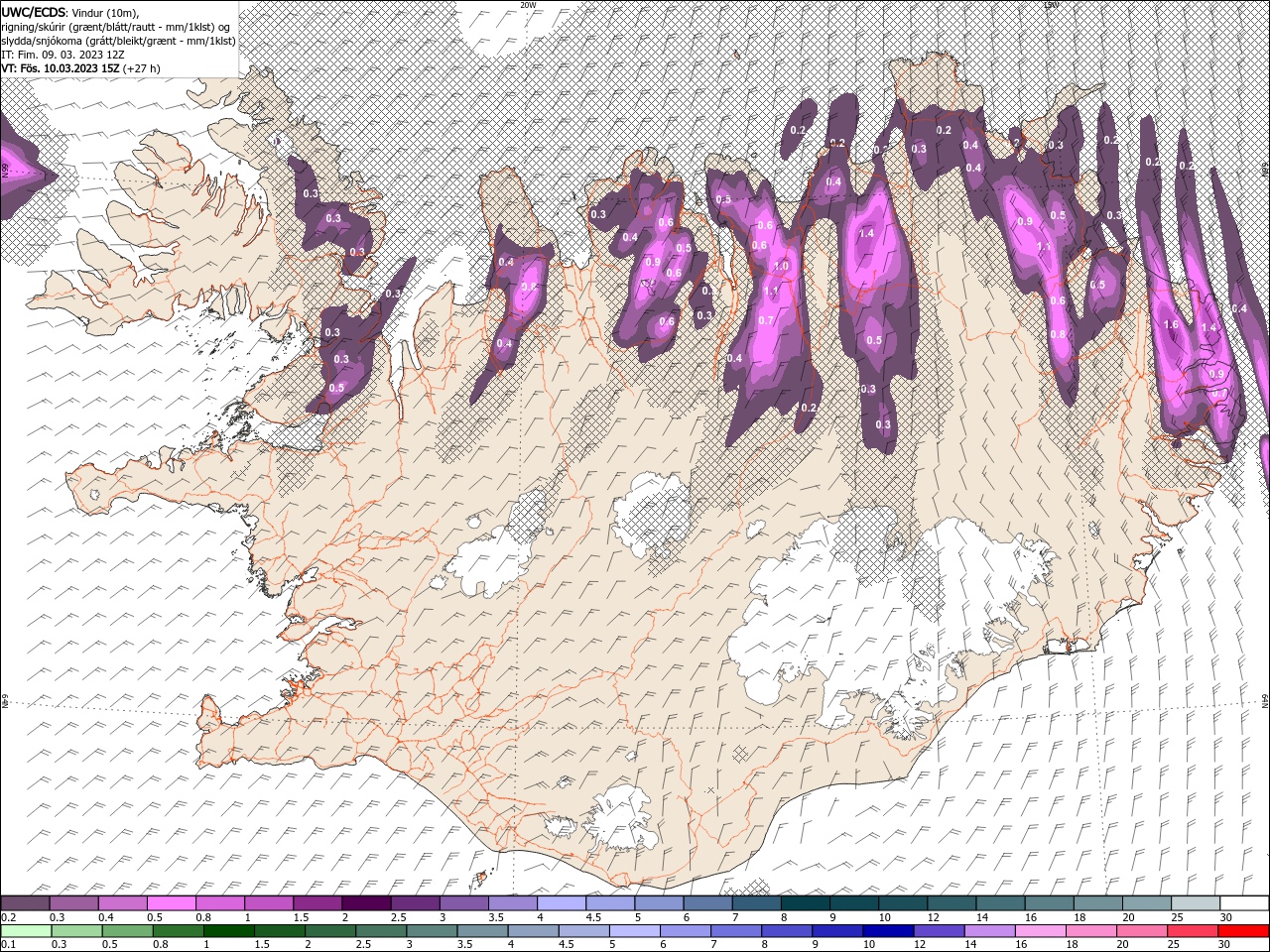This screenshot has height=952, width=1270.
Task: Click the dark green rain swatch at 1
Action: (229, 931)
